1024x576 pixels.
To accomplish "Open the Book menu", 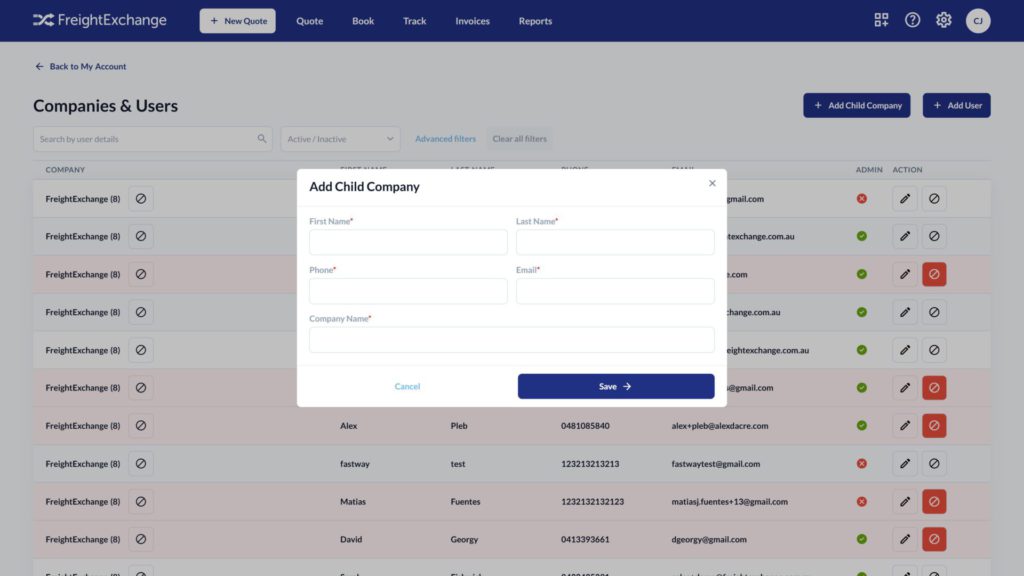I will (x=363, y=21).
